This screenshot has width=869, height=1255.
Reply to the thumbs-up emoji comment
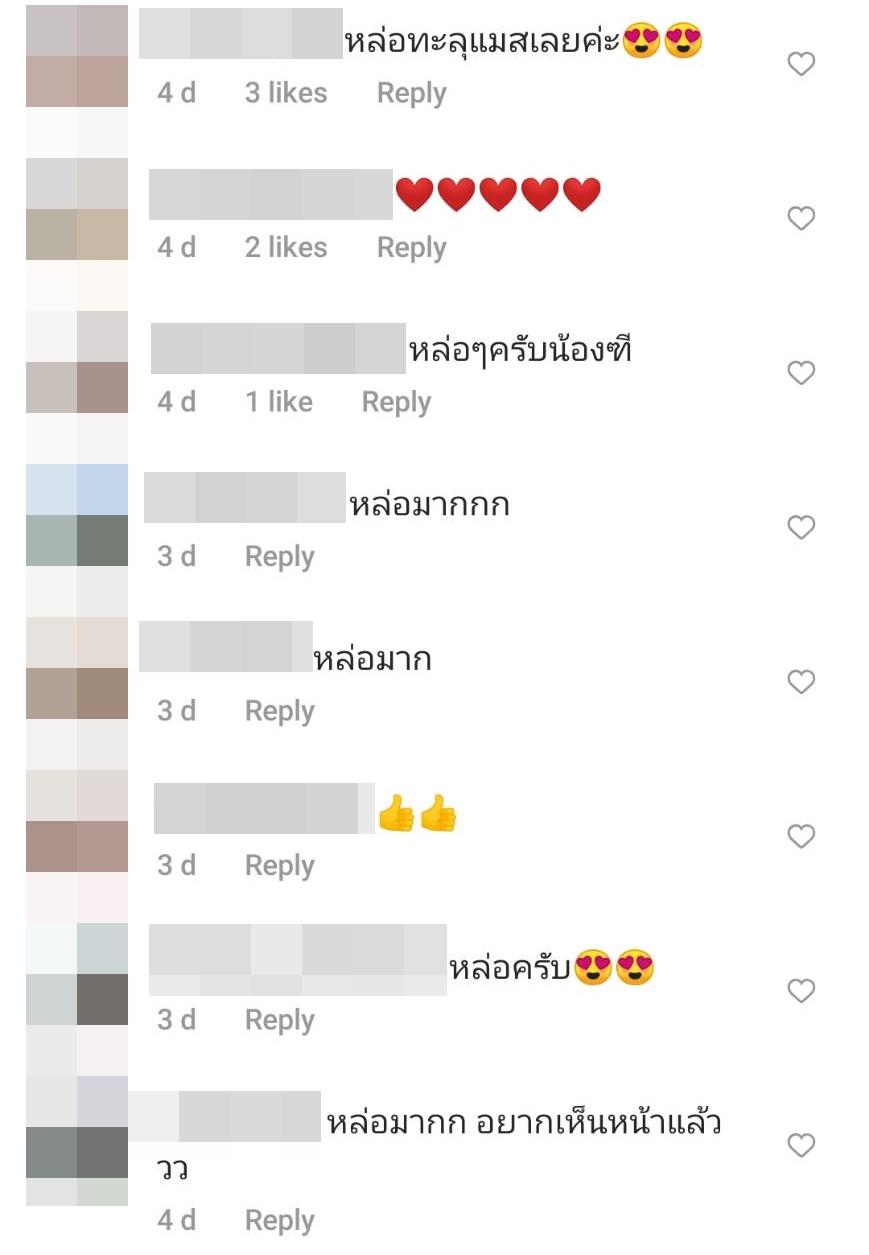(x=279, y=866)
